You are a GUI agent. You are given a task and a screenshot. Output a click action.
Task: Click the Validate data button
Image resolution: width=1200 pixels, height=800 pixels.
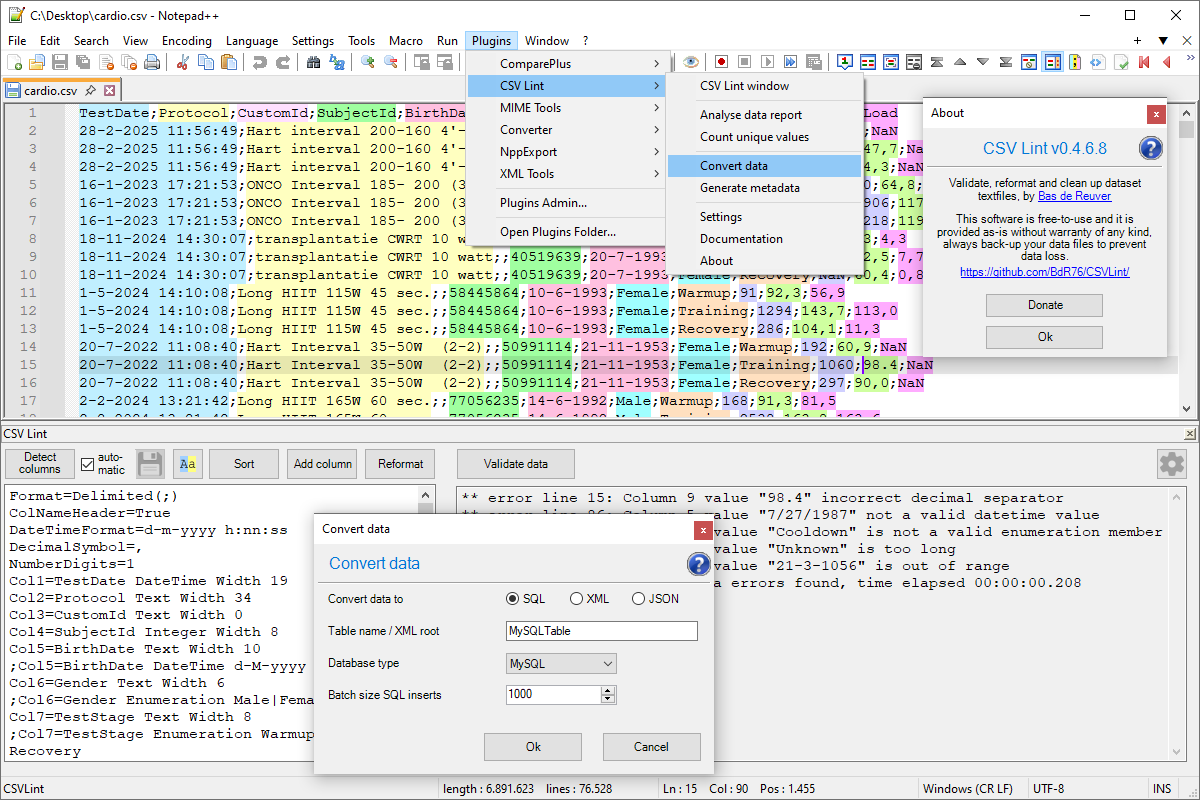click(516, 464)
